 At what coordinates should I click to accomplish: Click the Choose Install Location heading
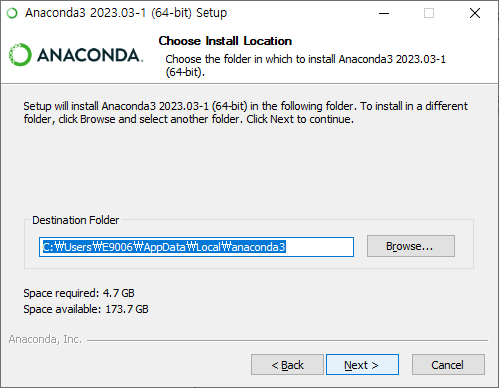[225, 41]
